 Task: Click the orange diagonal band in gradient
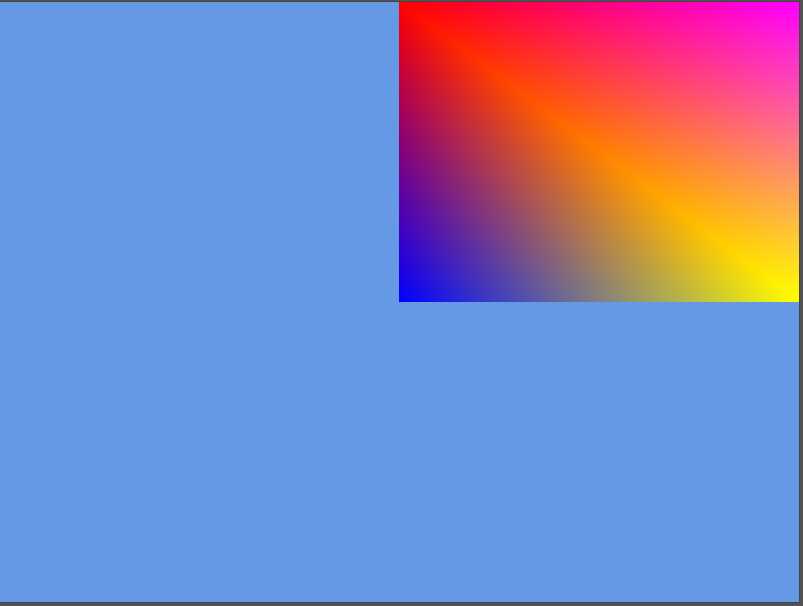tap(560, 122)
